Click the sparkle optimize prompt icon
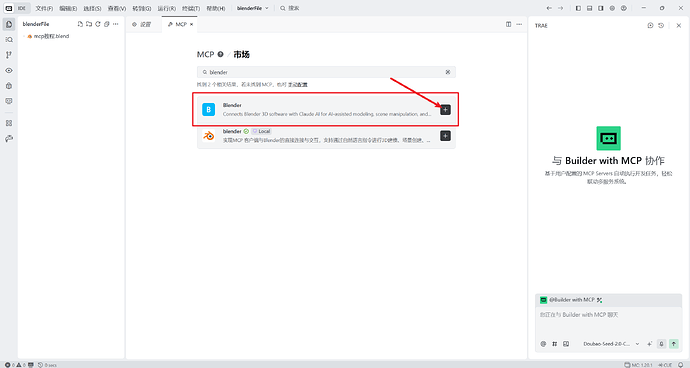 pos(650,344)
